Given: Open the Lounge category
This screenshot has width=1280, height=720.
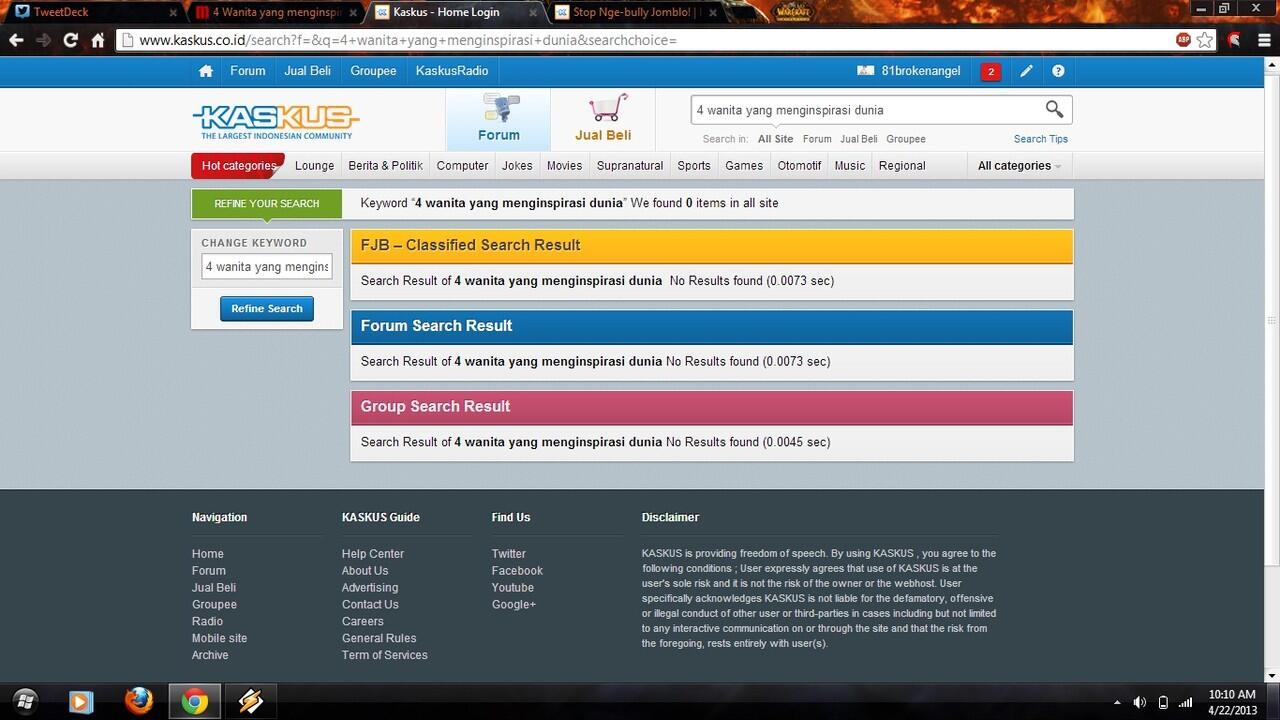Looking at the screenshot, I should coord(314,166).
